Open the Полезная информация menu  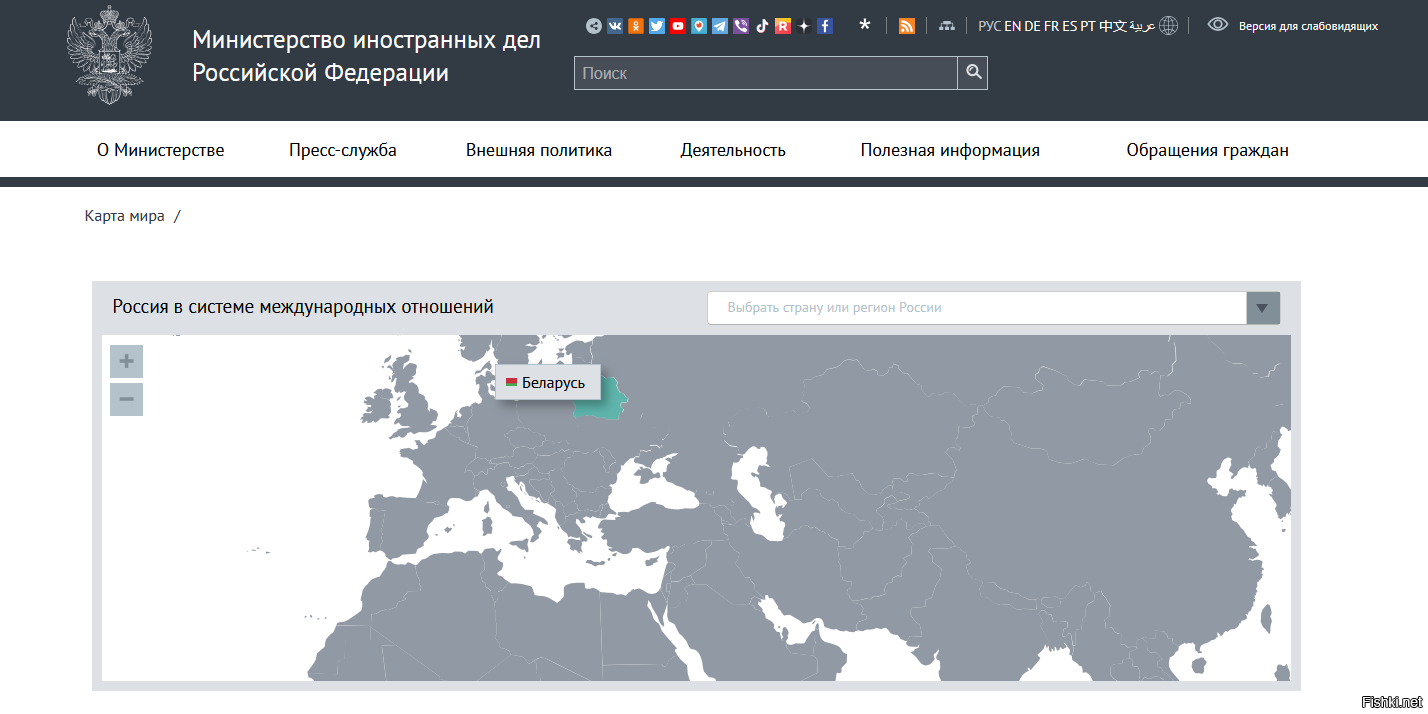pyautogui.click(x=950, y=150)
